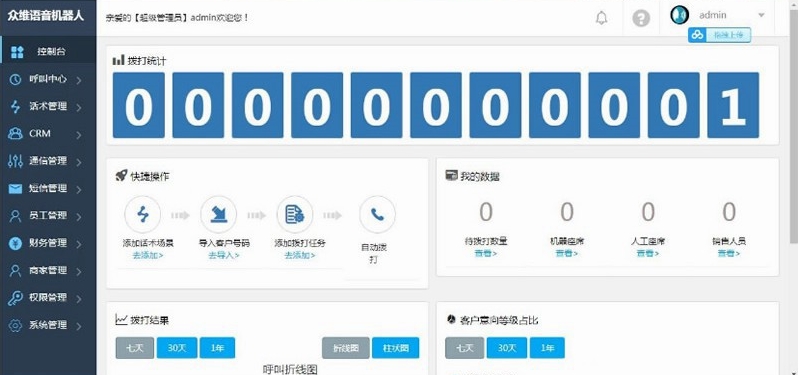Select 30天 range in 拨打结果
799x375 pixels.
coord(176,348)
